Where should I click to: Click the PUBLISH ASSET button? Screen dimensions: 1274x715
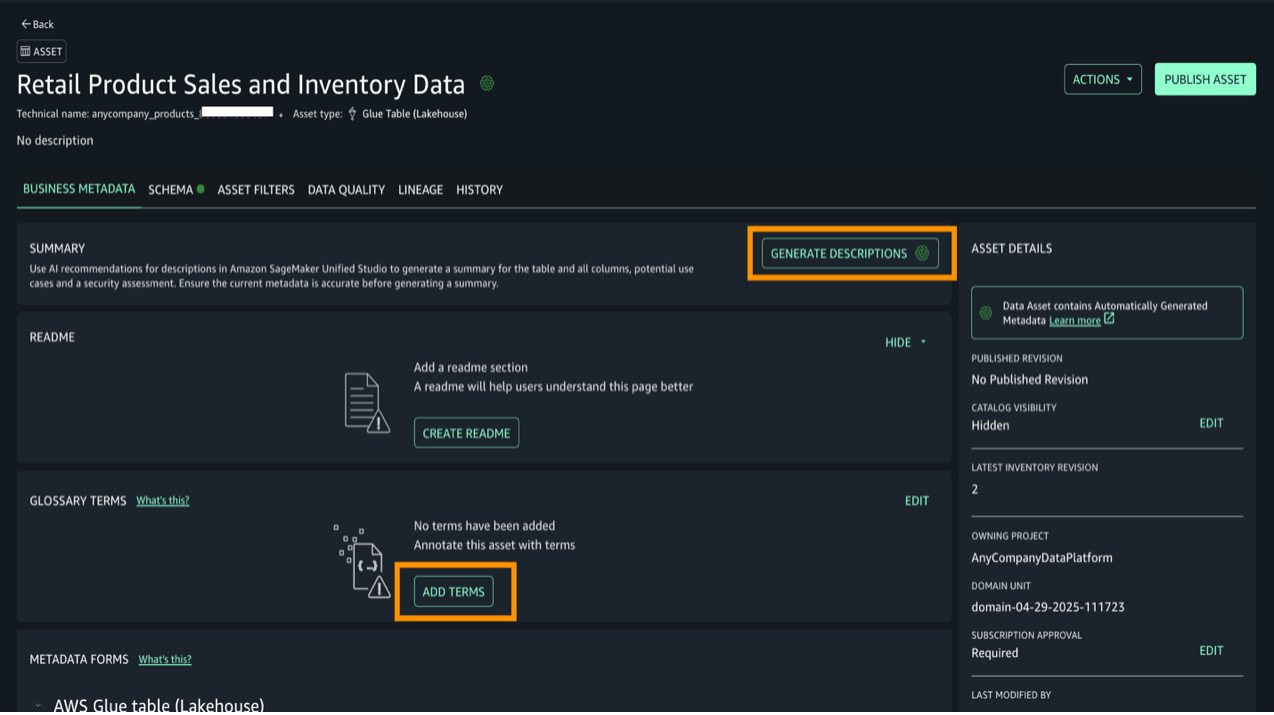coord(1205,80)
